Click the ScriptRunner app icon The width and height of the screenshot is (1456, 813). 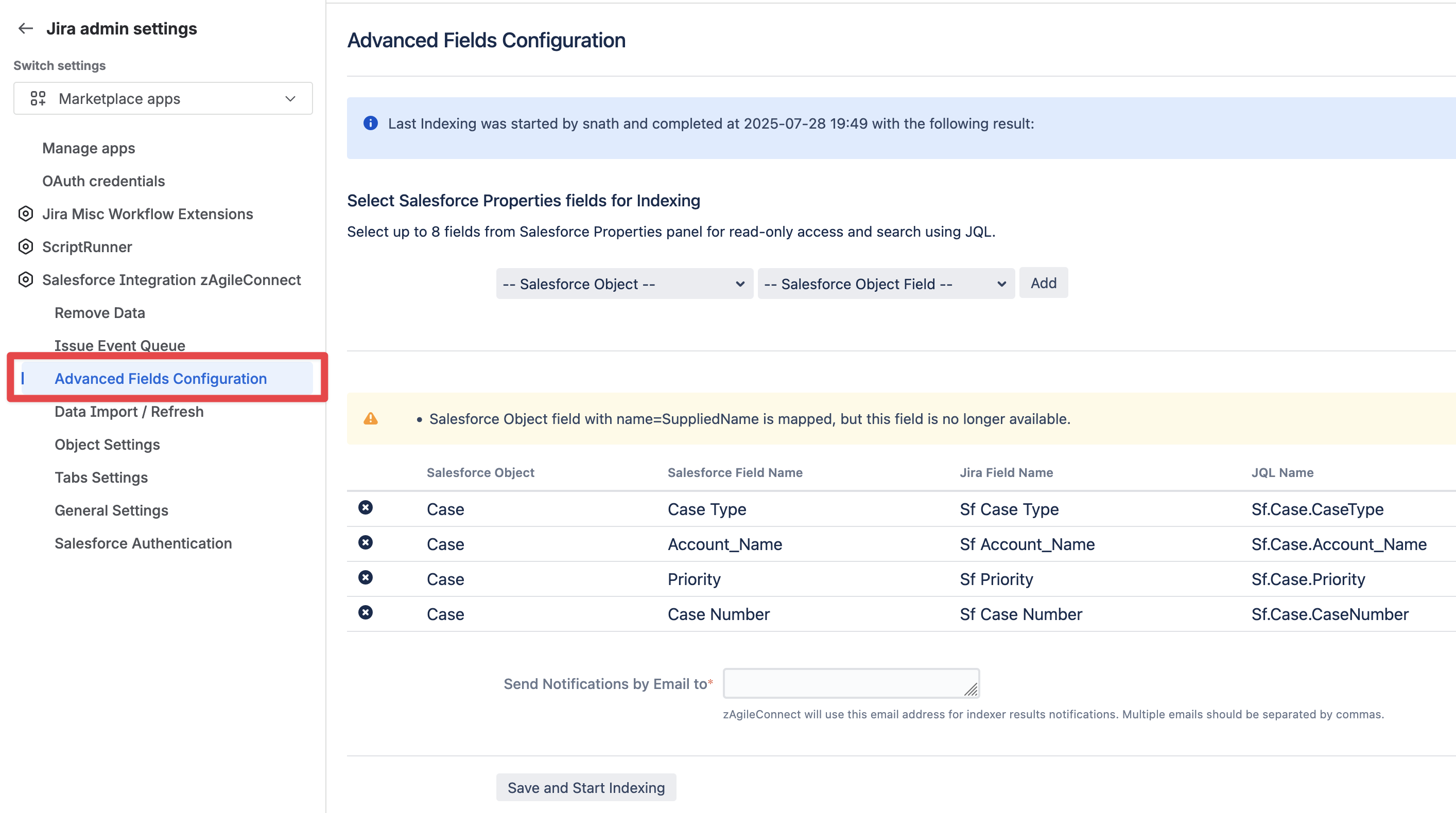[25, 246]
